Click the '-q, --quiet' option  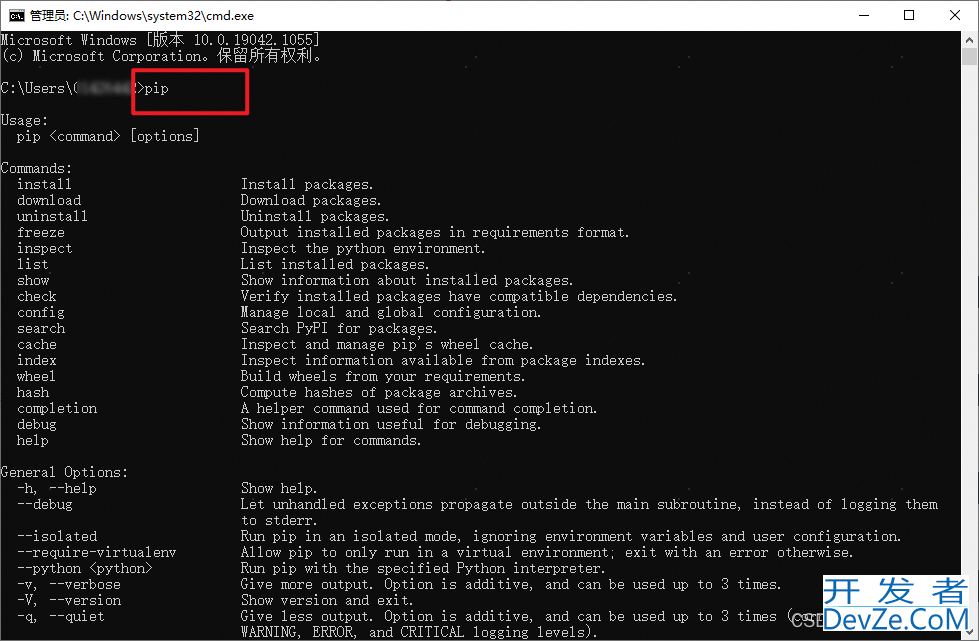pyautogui.click(x=61, y=617)
